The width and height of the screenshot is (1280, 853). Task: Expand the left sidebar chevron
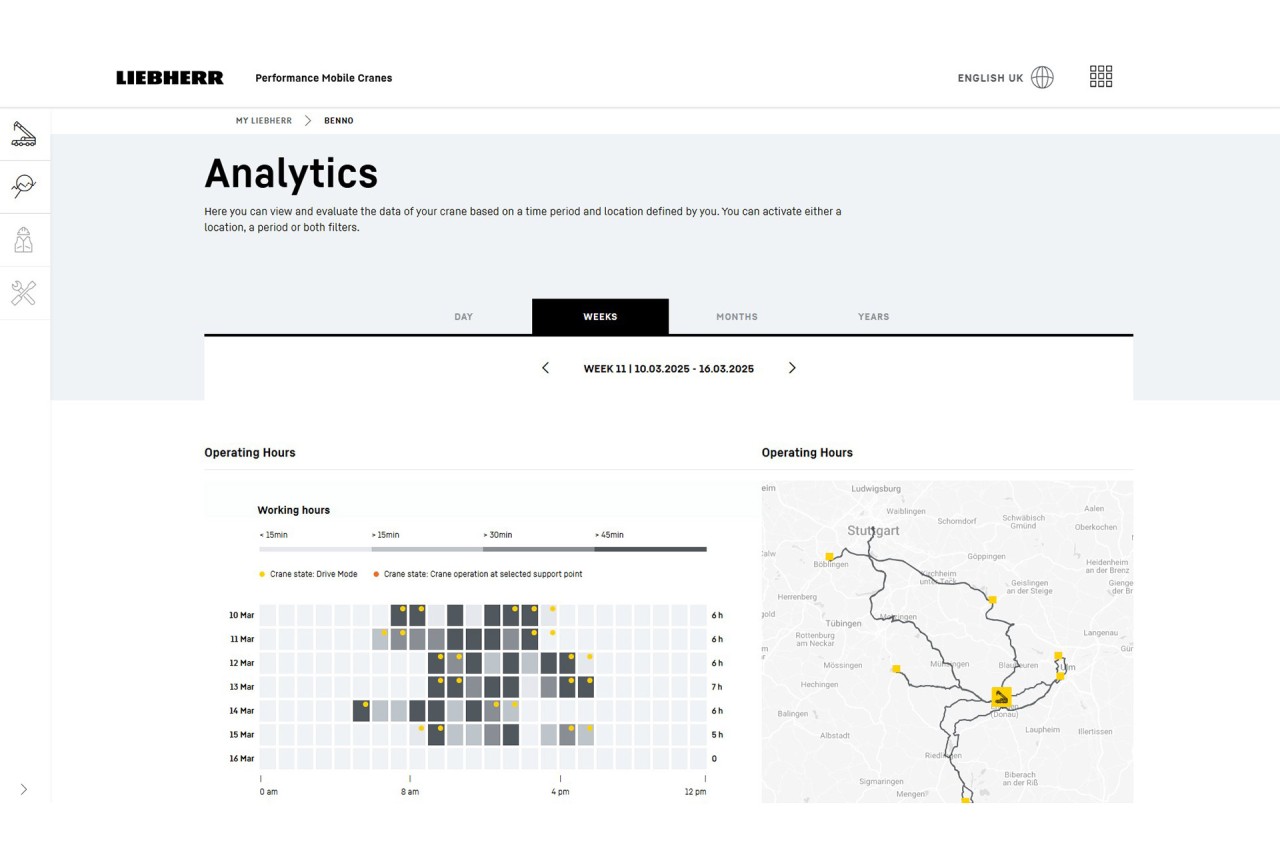pyautogui.click(x=24, y=789)
